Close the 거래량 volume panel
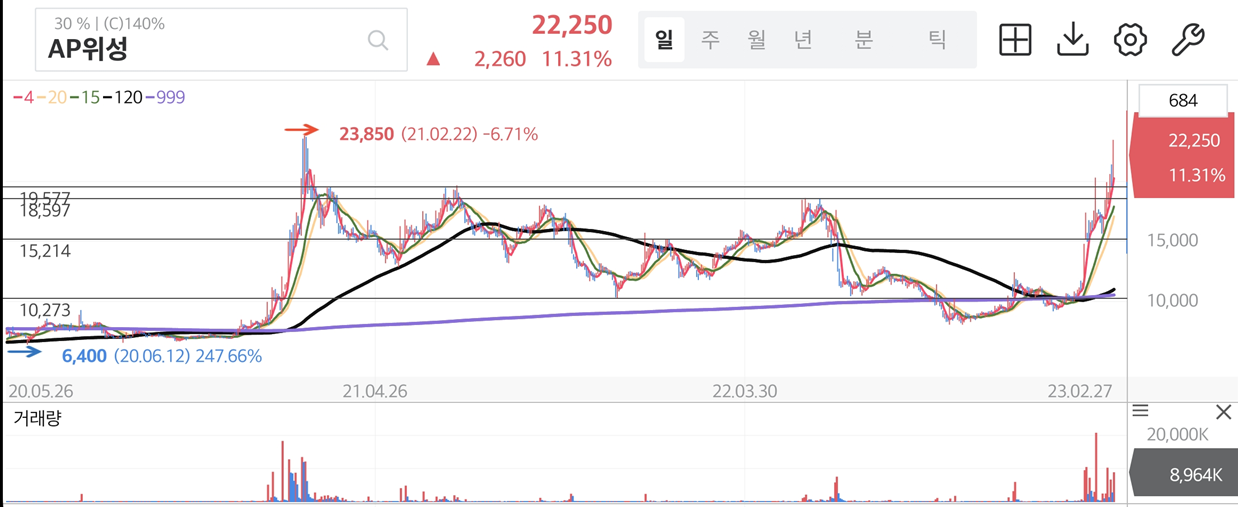1238x507 pixels. (1223, 412)
